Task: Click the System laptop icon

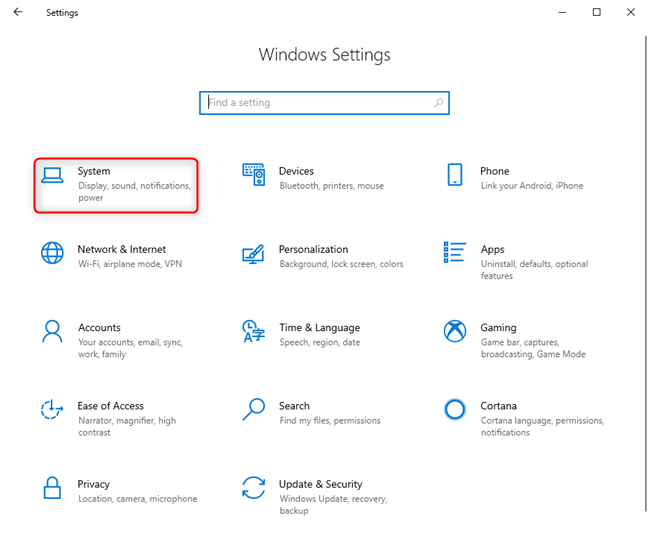Action: click(52, 175)
